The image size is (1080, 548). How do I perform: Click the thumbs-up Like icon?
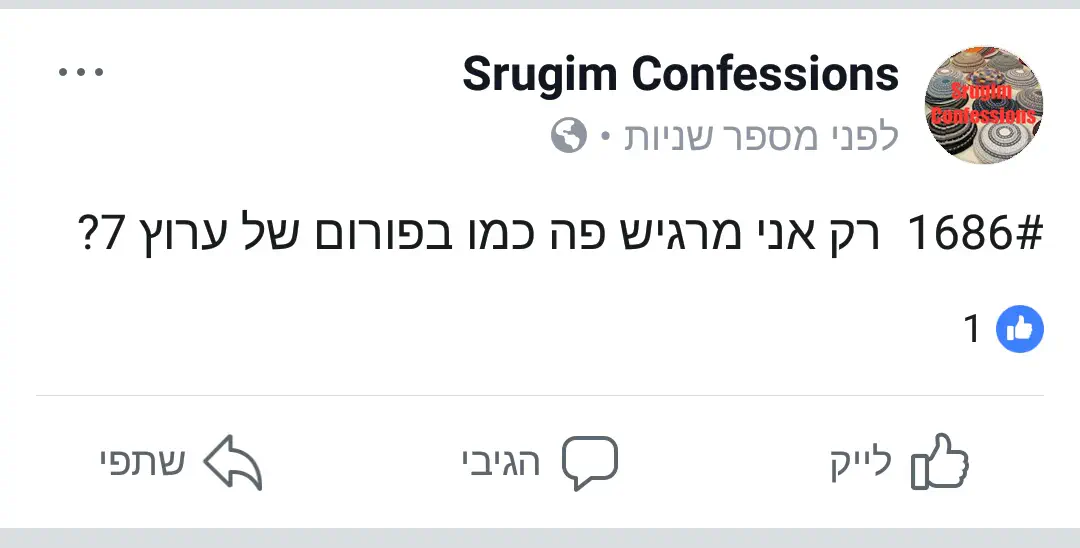coord(940,462)
